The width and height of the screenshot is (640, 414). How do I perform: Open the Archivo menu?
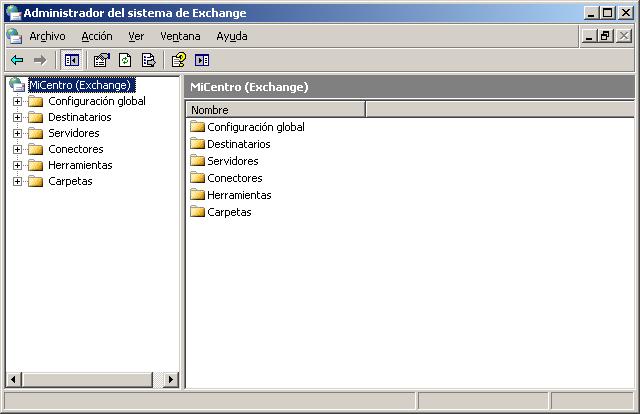coord(47,36)
